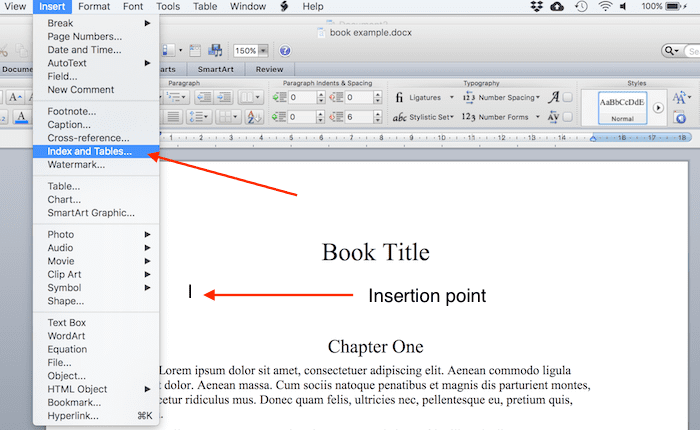Click the Increase Indent icon
700x430 pixels.
click(x=224, y=97)
